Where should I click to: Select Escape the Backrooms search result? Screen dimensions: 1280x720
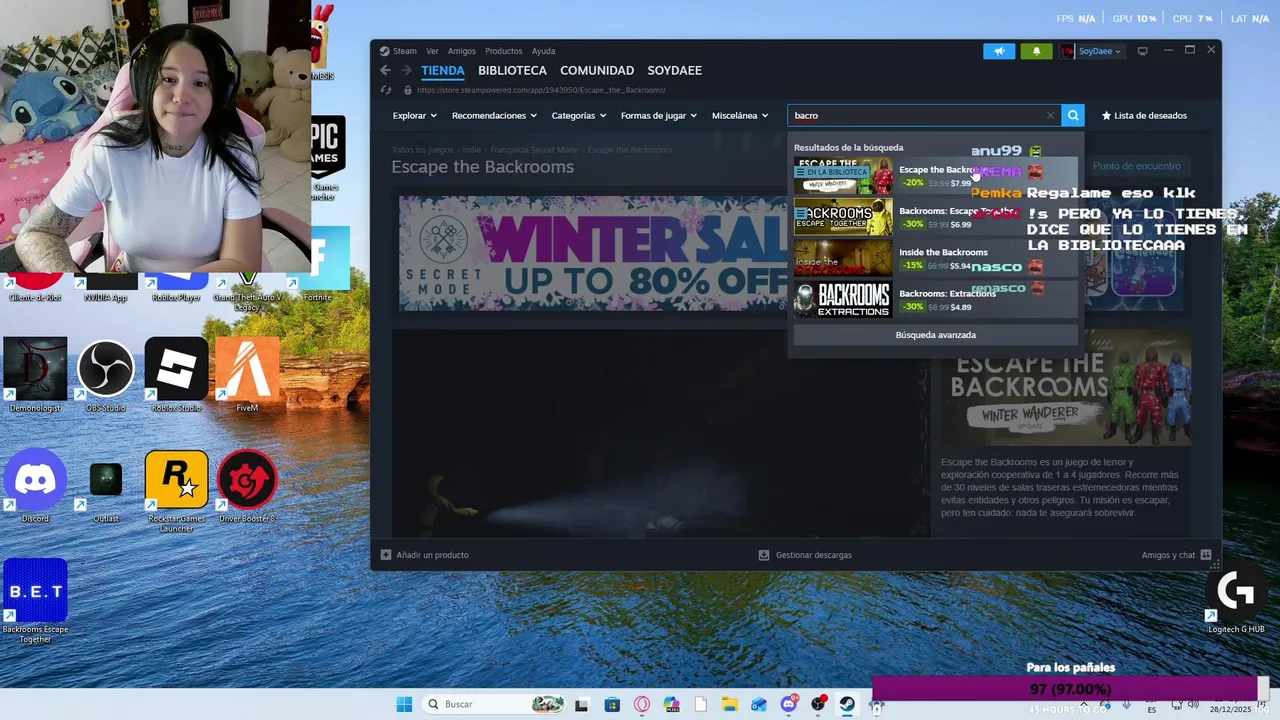click(x=936, y=176)
